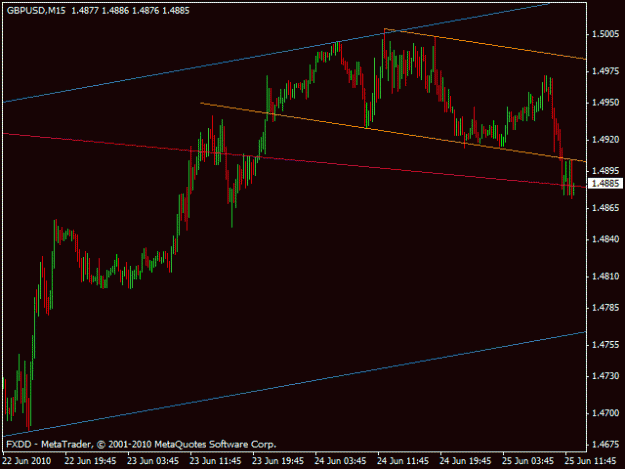Click time axis label 25 Jun 11:45

590,461
